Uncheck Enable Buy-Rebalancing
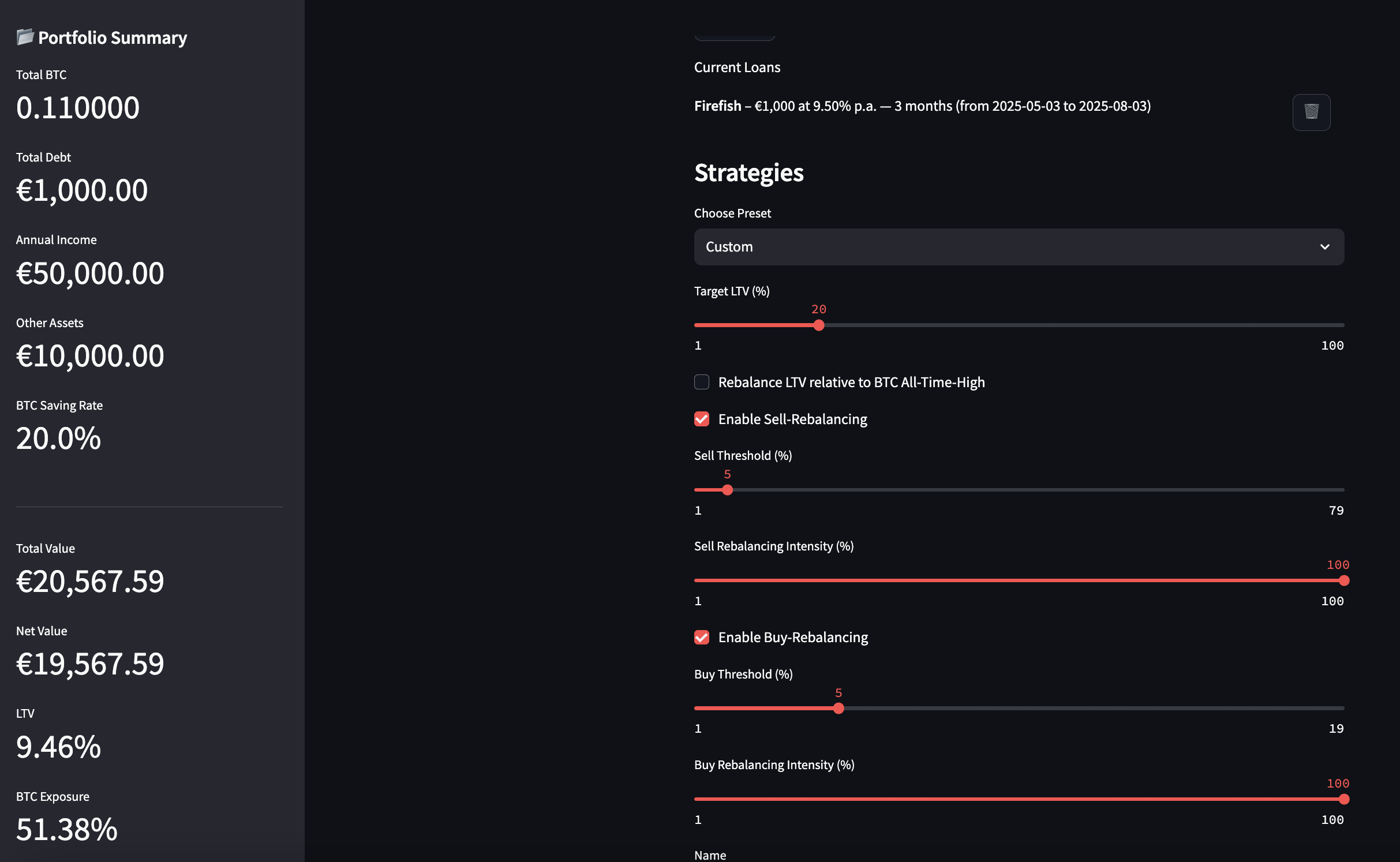1400x862 pixels. click(x=702, y=637)
